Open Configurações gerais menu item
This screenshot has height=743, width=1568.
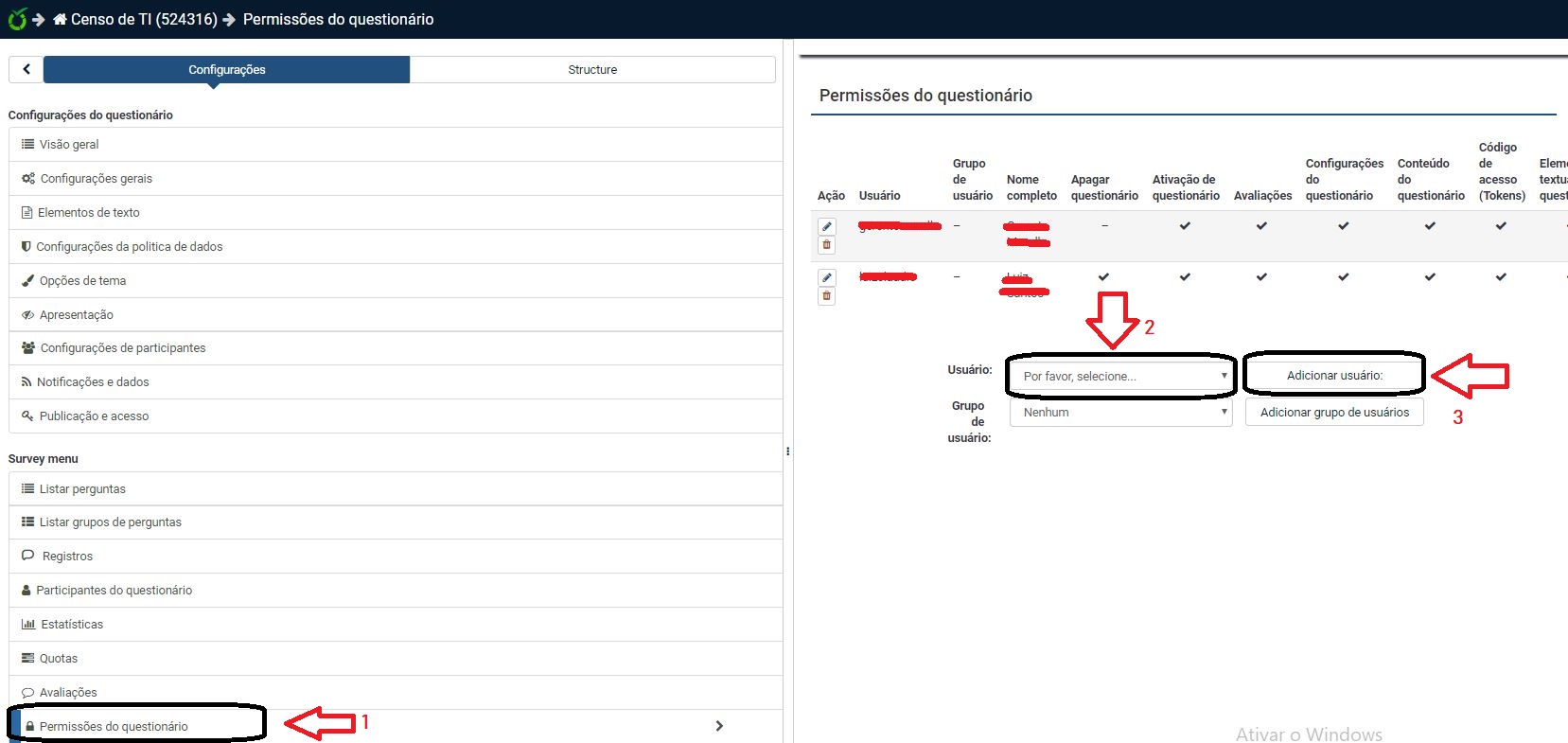coord(396,178)
